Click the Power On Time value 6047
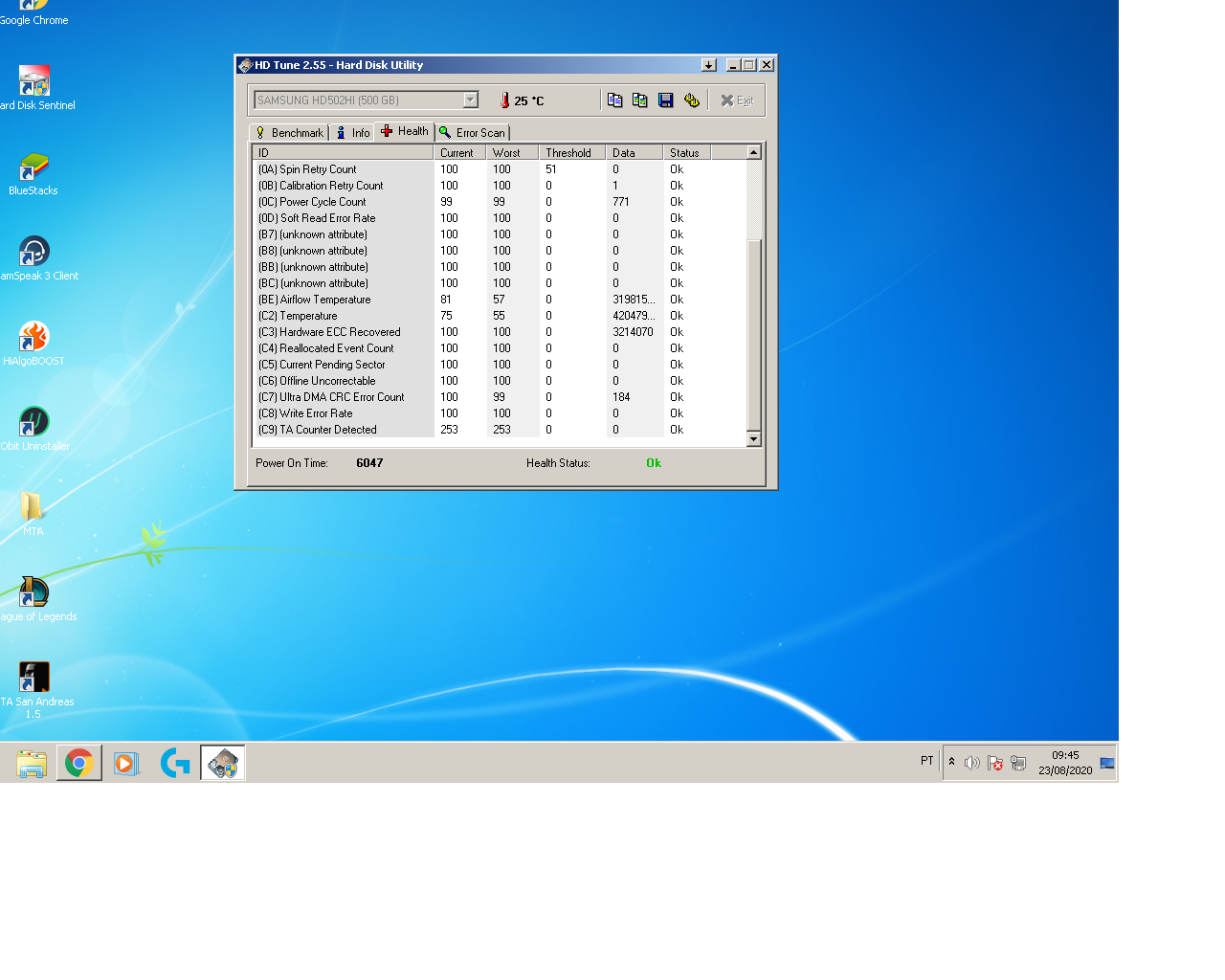Viewport: 1225px width, 980px height. coord(369,463)
